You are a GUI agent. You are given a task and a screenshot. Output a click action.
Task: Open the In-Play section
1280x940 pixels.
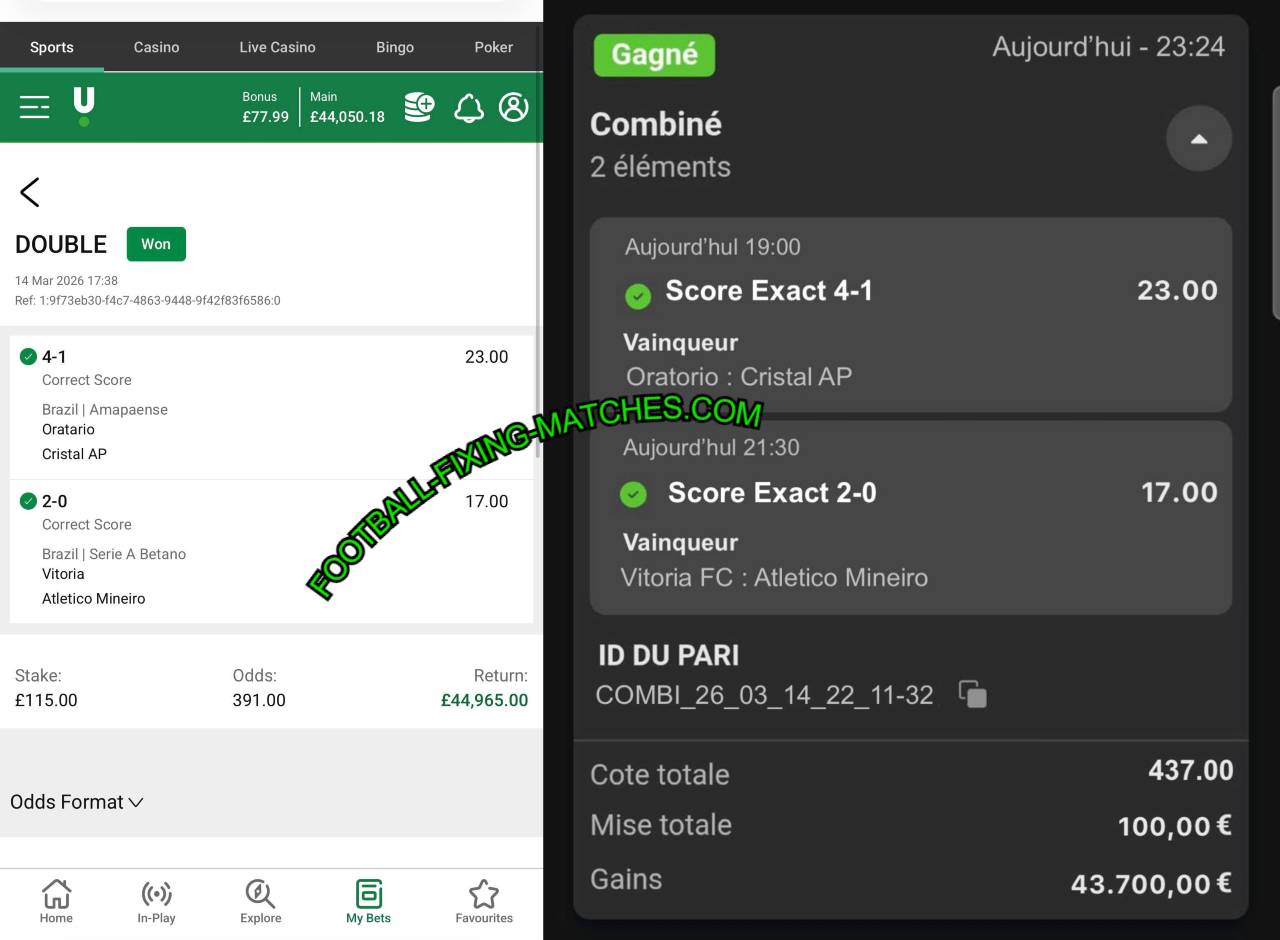(156, 900)
